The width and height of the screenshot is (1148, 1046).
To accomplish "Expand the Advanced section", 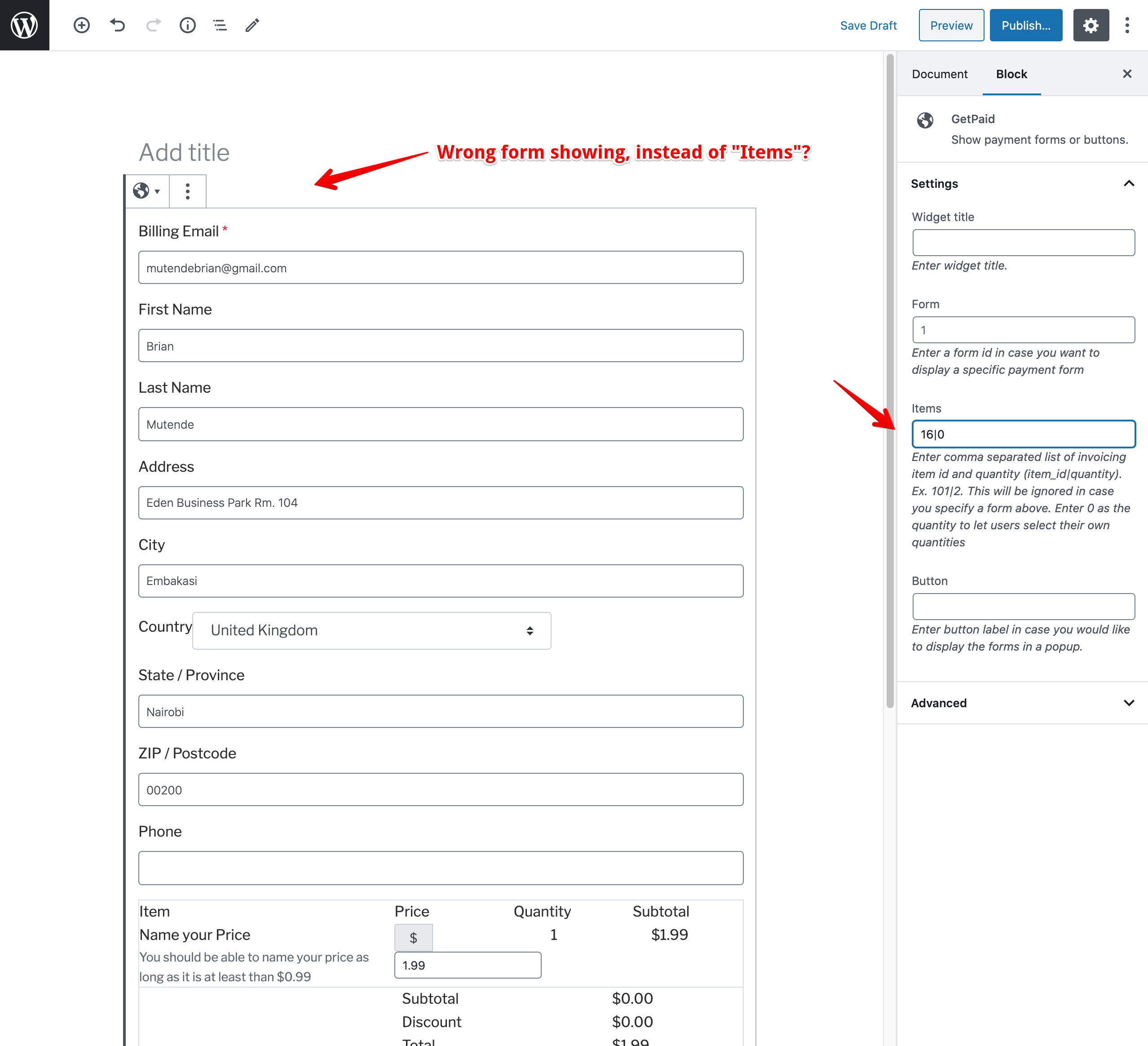I will (x=1129, y=702).
